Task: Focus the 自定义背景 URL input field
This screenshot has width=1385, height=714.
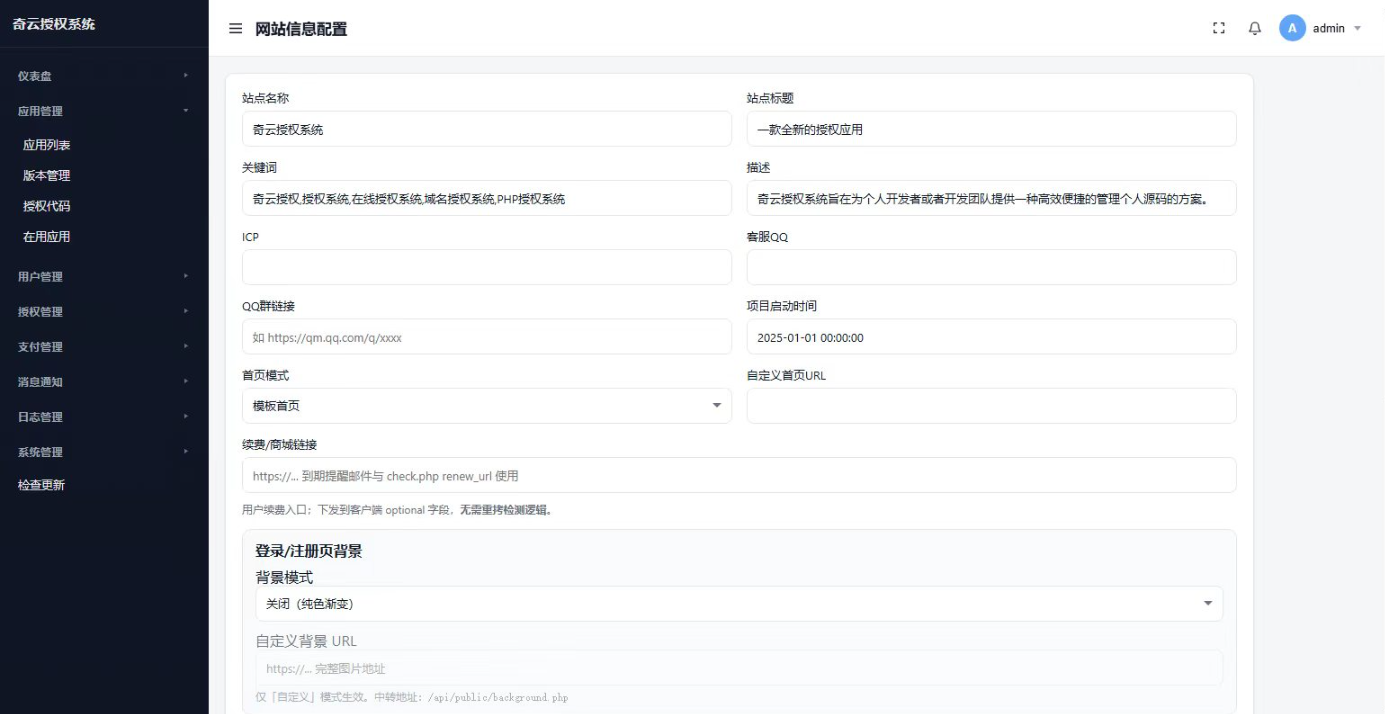Action: pos(739,668)
